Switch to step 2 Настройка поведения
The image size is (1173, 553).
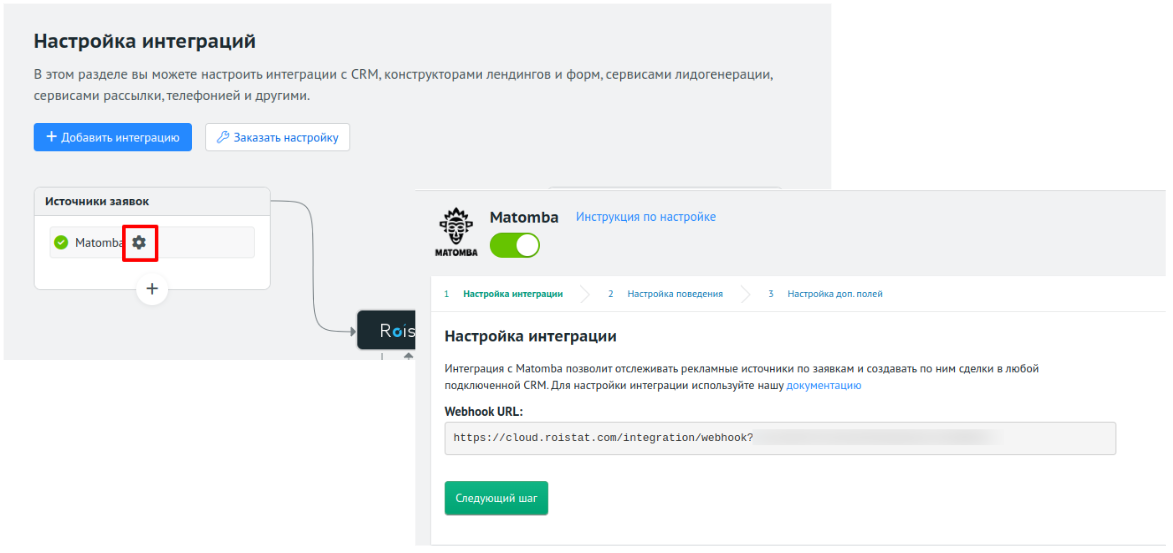pyautogui.click(x=674, y=294)
